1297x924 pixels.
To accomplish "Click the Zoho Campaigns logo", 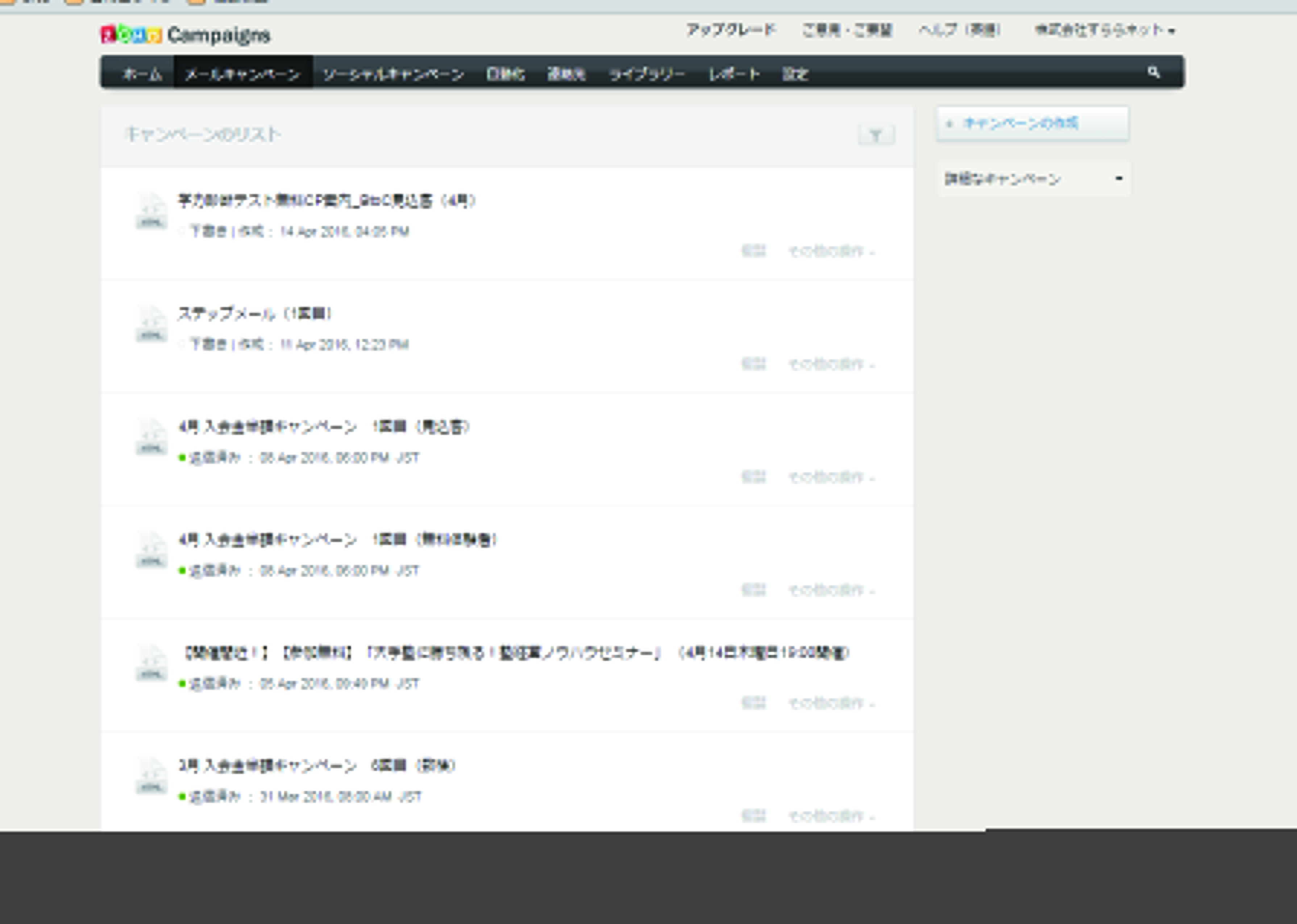I will [186, 35].
